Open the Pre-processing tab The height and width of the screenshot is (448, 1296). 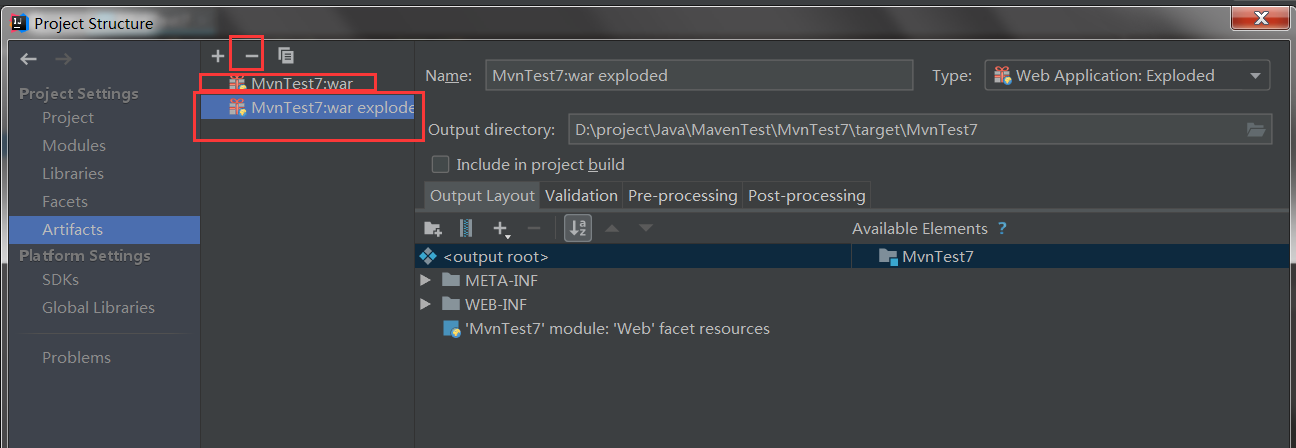tap(682, 196)
